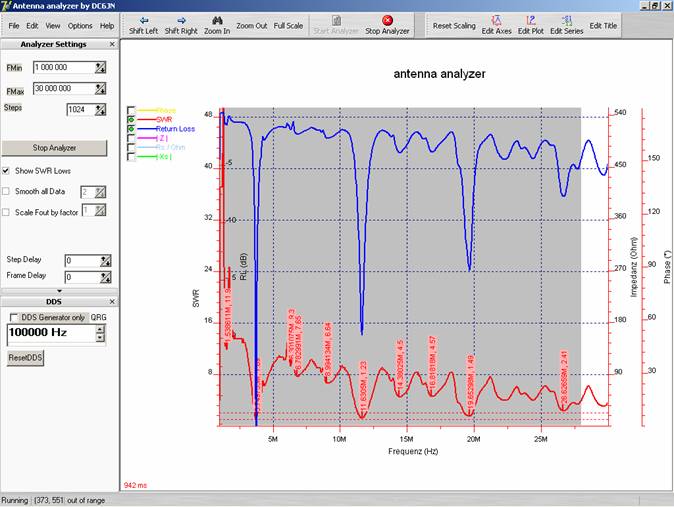The width and height of the screenshot is (674, 507).
Task: Expand the arrow bar below Frame Delay
Action: (x=58, y=291)
